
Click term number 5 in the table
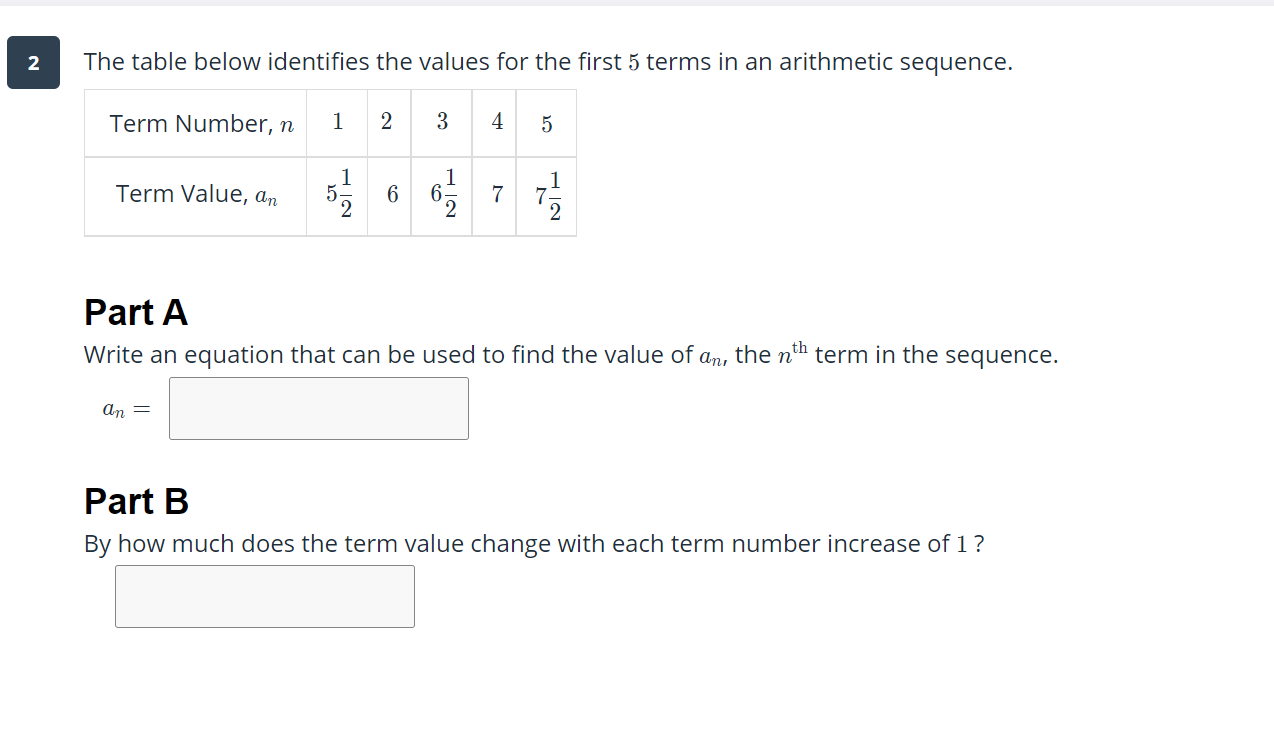(x=546, y=124)
